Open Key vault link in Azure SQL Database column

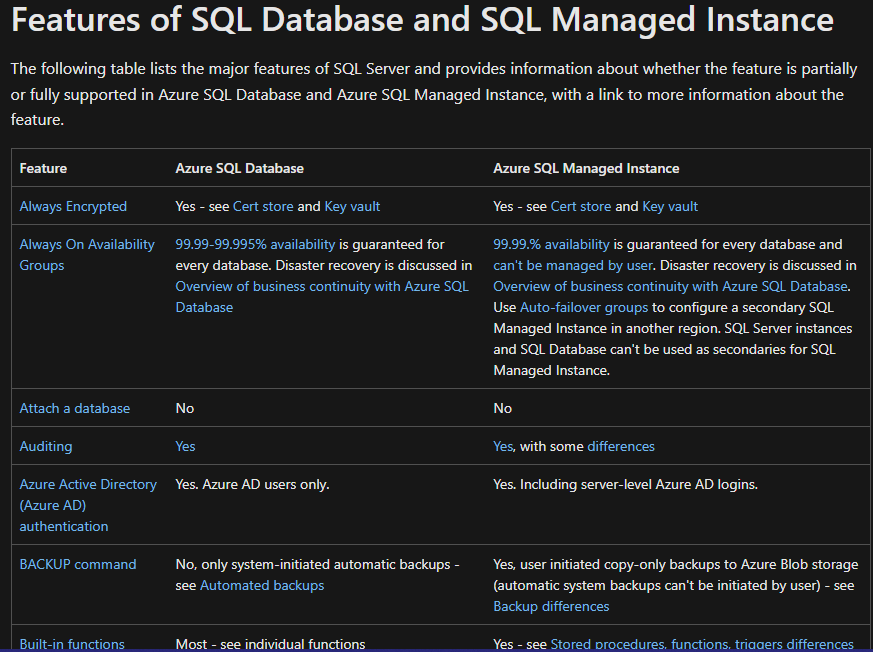[x=352, y=206]
